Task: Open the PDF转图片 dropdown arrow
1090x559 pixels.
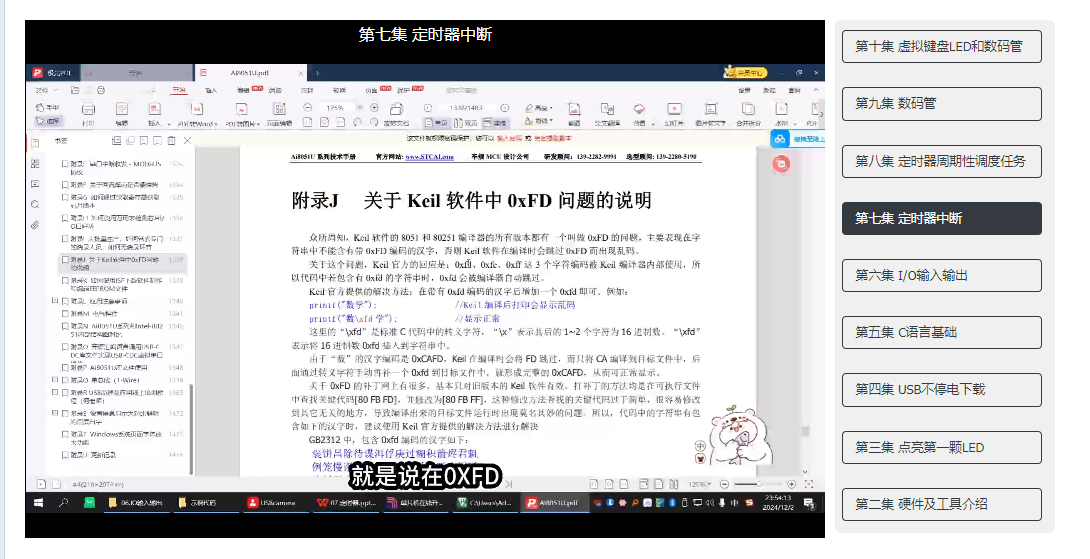Action: click(259, 124)
